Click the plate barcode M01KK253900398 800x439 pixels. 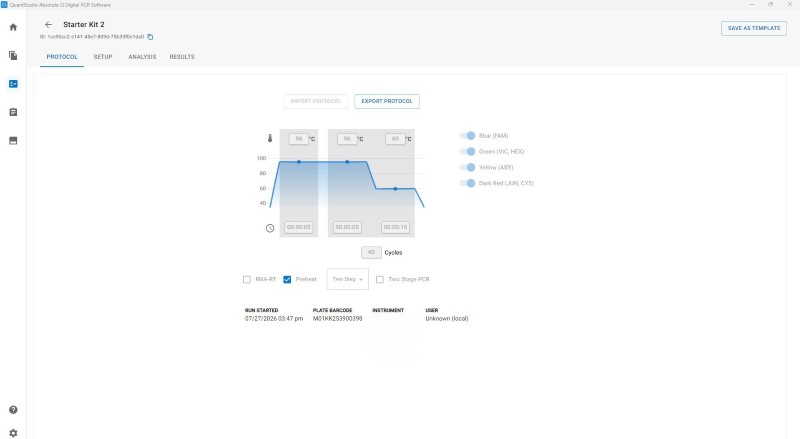(x=337, y=319)
